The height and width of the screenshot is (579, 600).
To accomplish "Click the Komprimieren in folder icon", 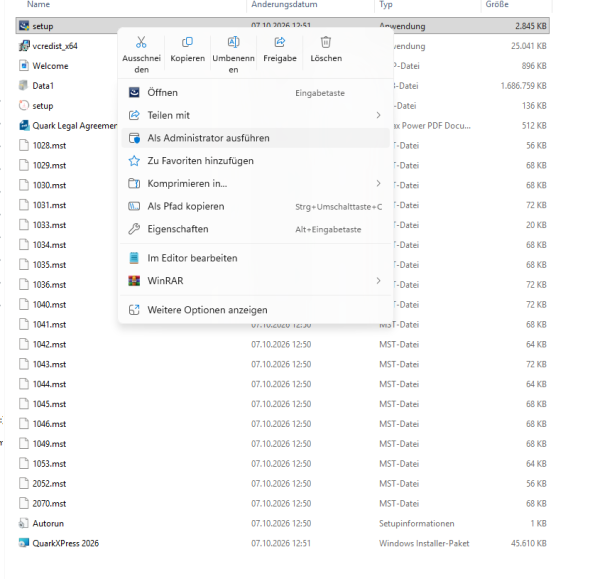I will pos(134,184).
